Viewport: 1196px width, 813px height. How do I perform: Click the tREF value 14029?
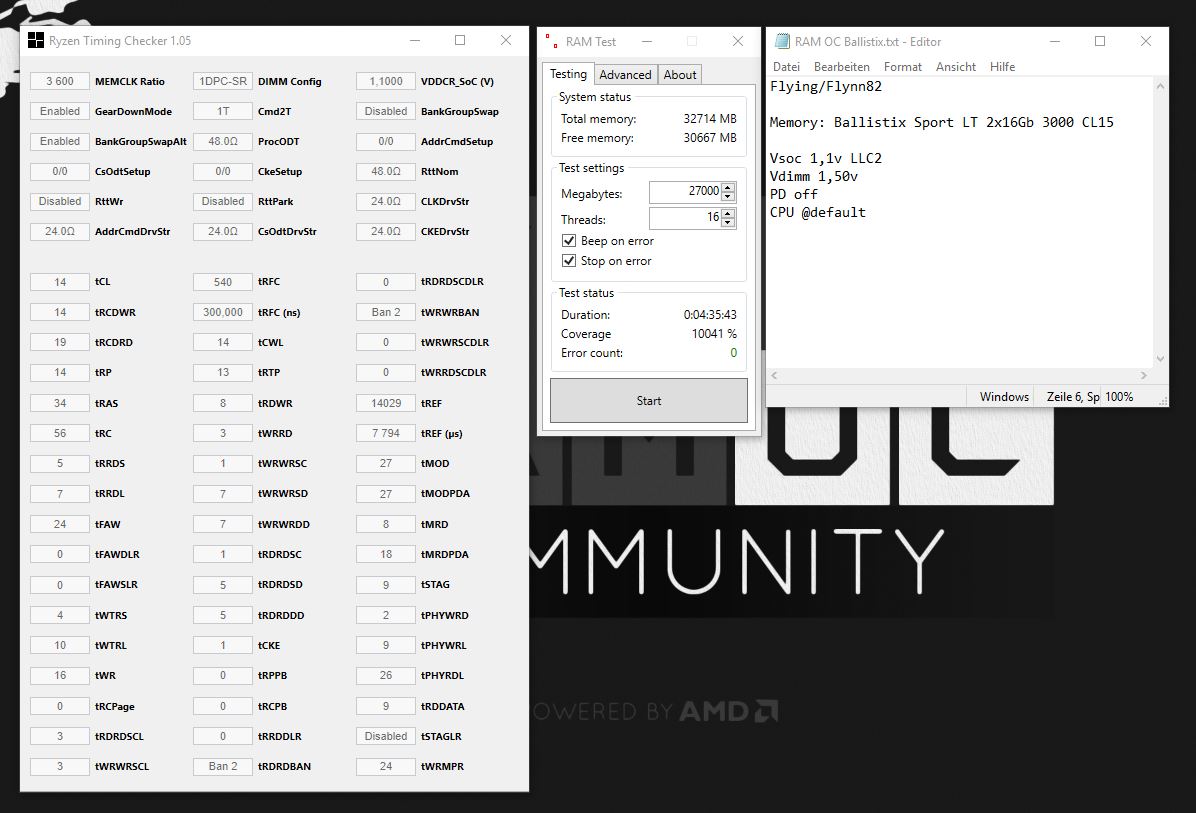(386, 403)
